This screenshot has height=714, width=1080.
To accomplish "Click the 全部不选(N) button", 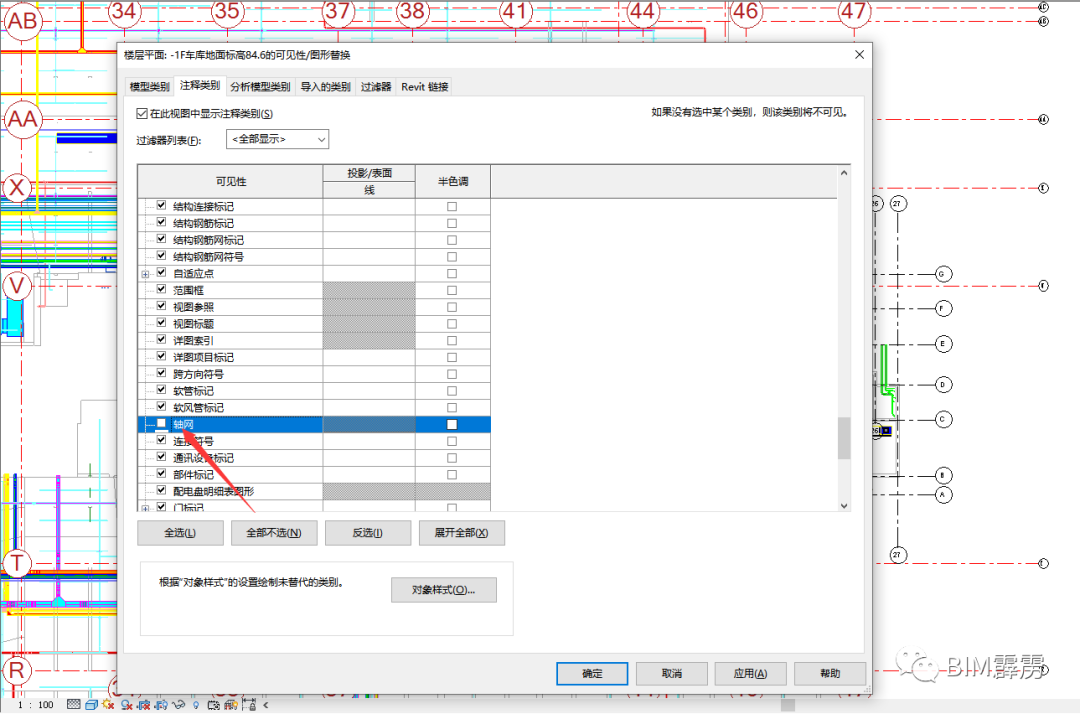I will [274, 533].
